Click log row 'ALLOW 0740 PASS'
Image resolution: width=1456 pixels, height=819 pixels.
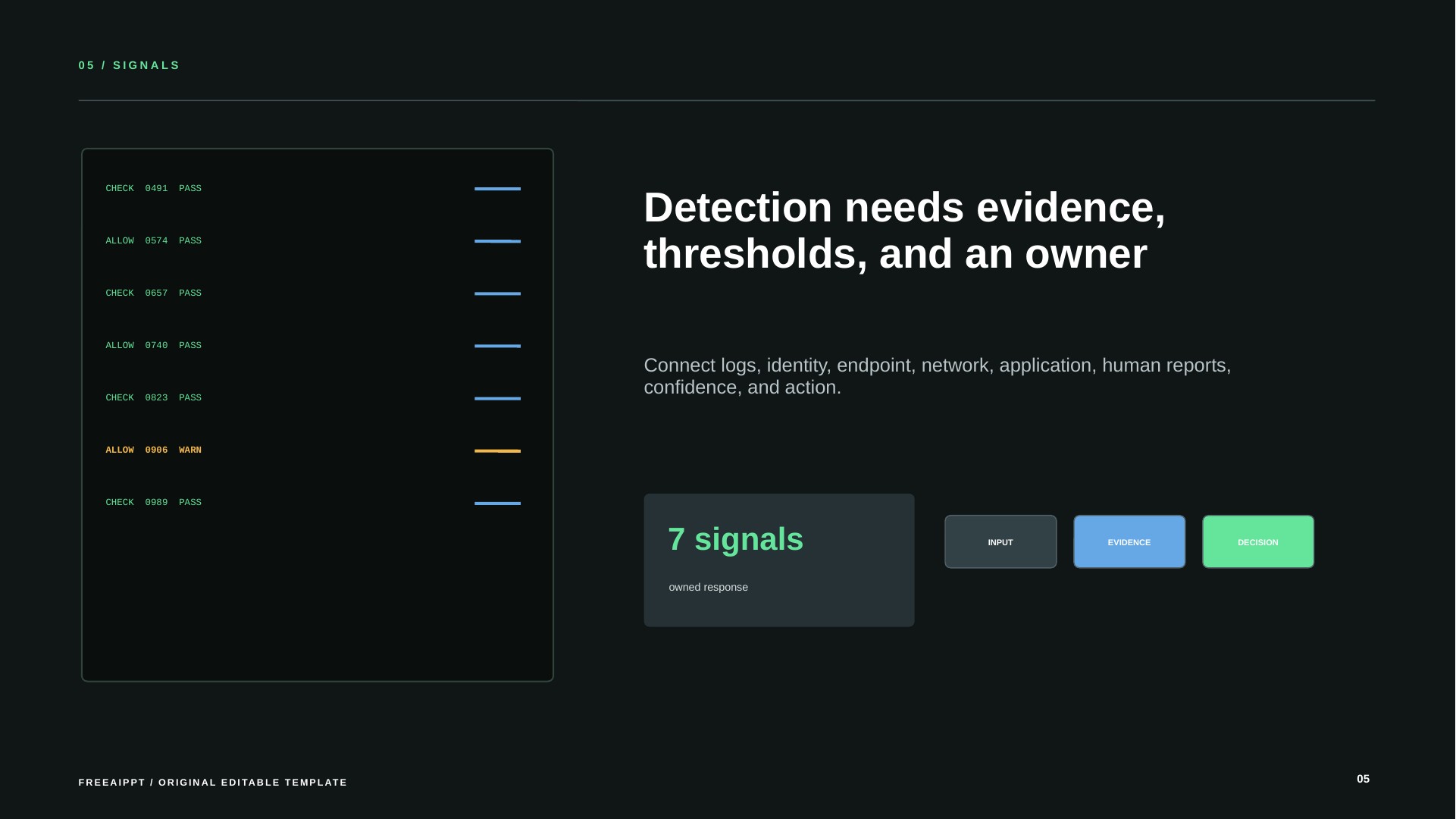[x=153, y=345]
